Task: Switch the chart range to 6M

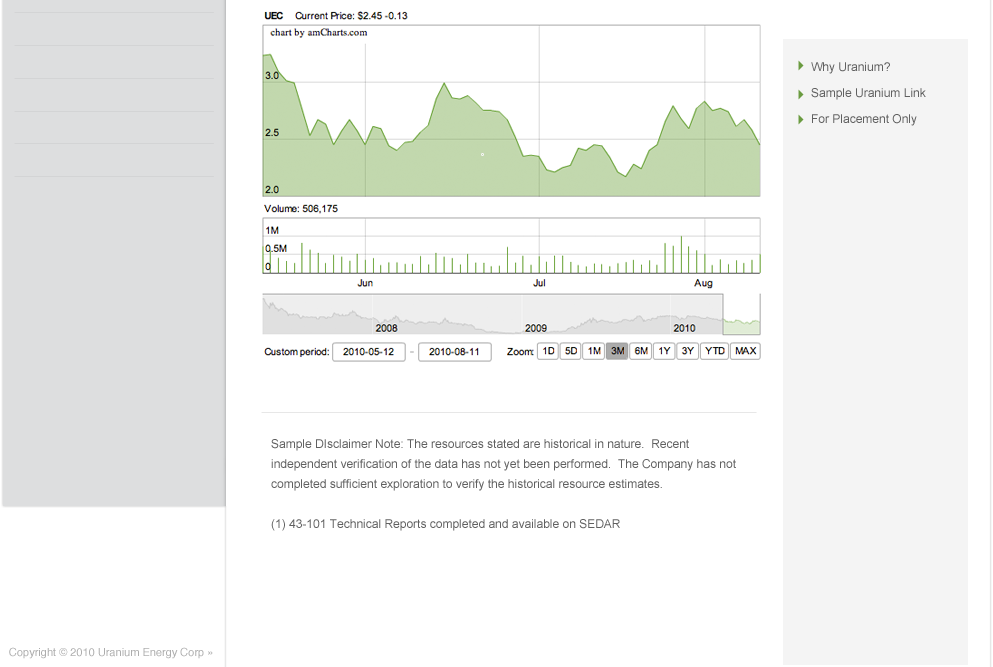Action: point(640,351)
